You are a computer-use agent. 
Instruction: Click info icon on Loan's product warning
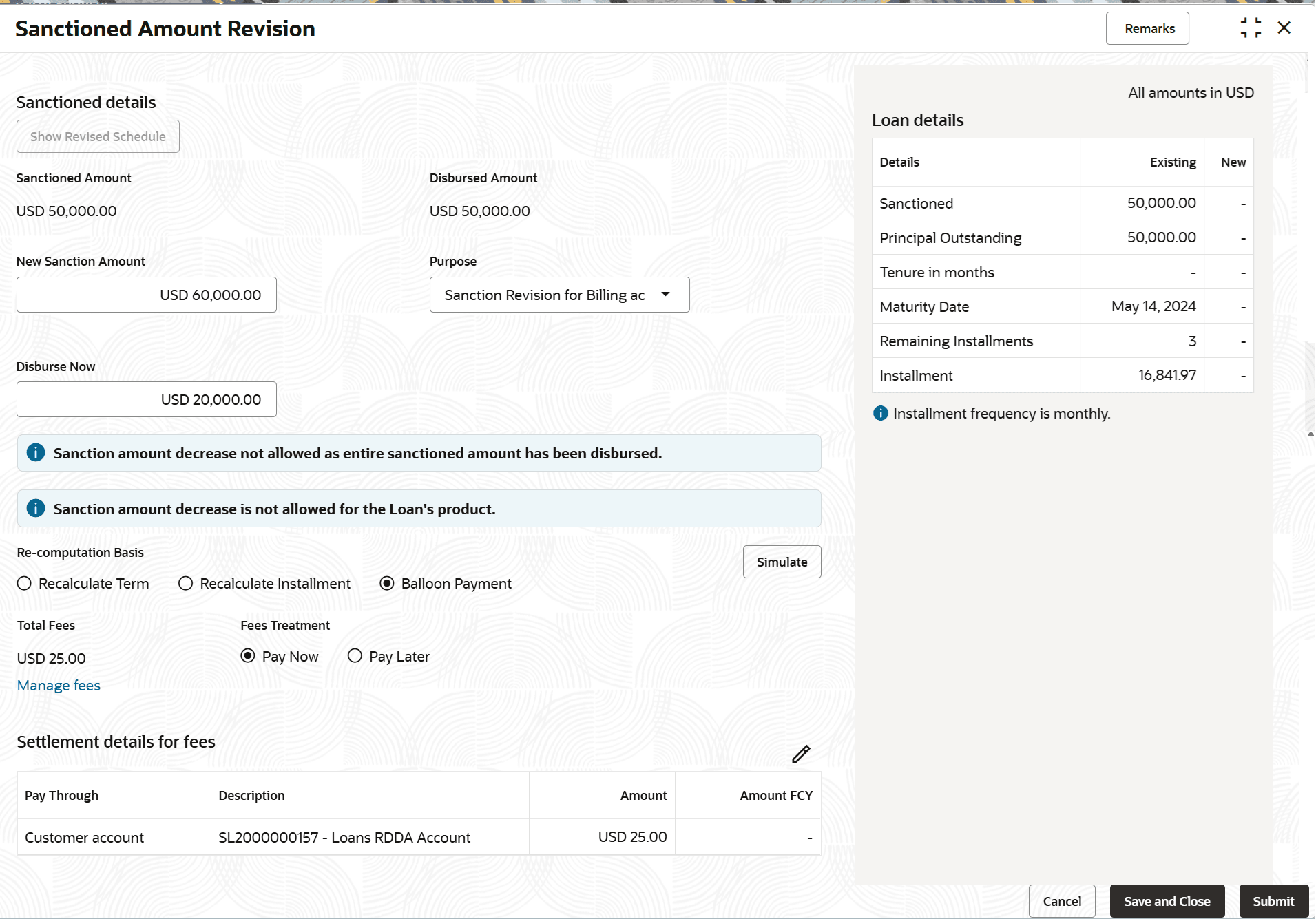(x=36, y=509)
